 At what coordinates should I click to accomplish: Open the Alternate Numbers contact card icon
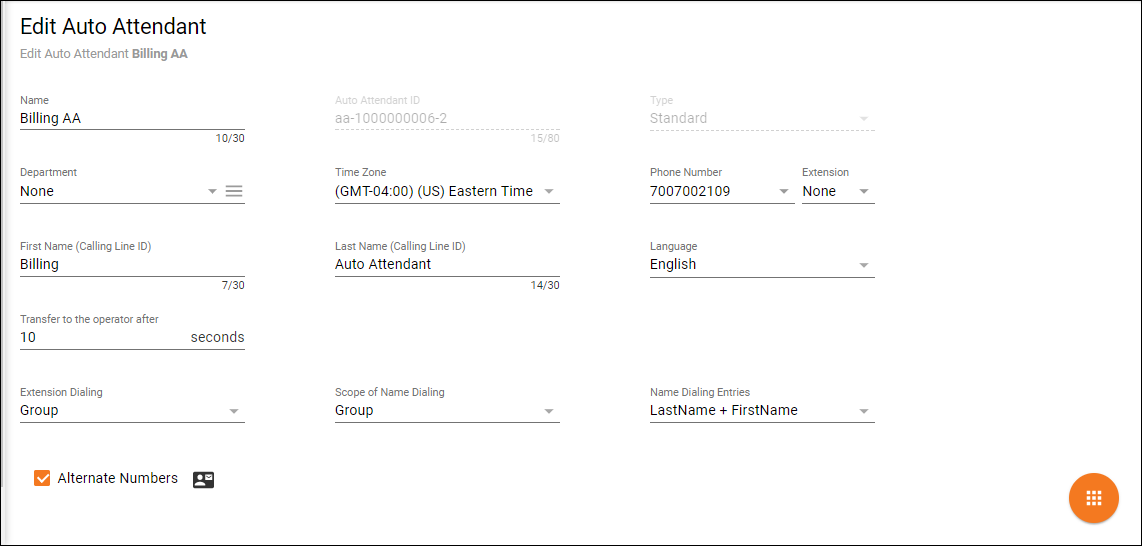coord(204,480)
